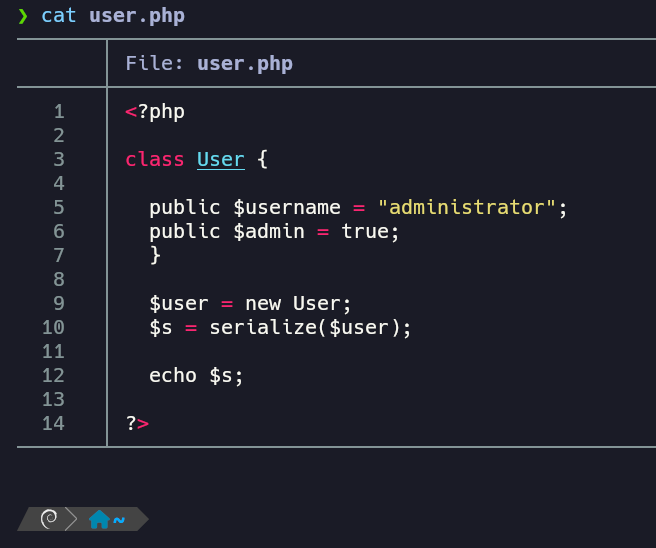
Task: Click the user.php filename in header
Action: (x=245, y=64)
